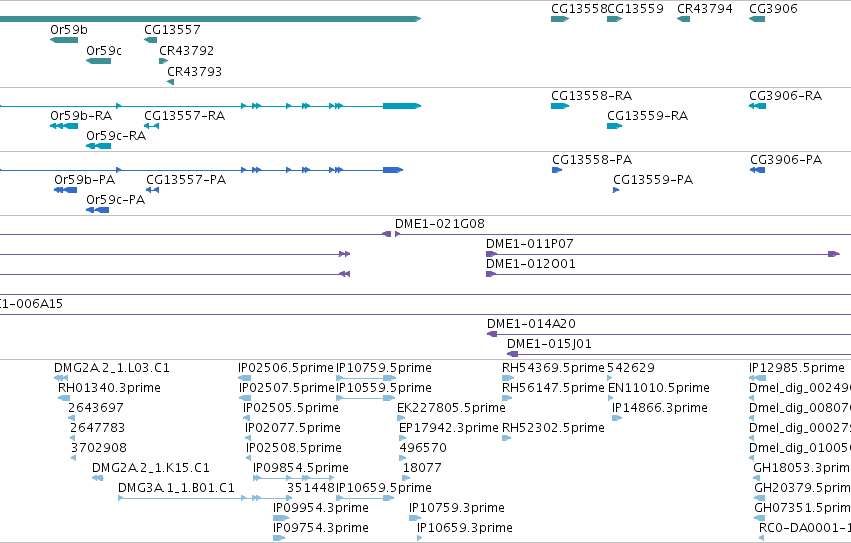Select the IP02507.5prime EST label
Viewport: 851px width, 543px height.
287,388
